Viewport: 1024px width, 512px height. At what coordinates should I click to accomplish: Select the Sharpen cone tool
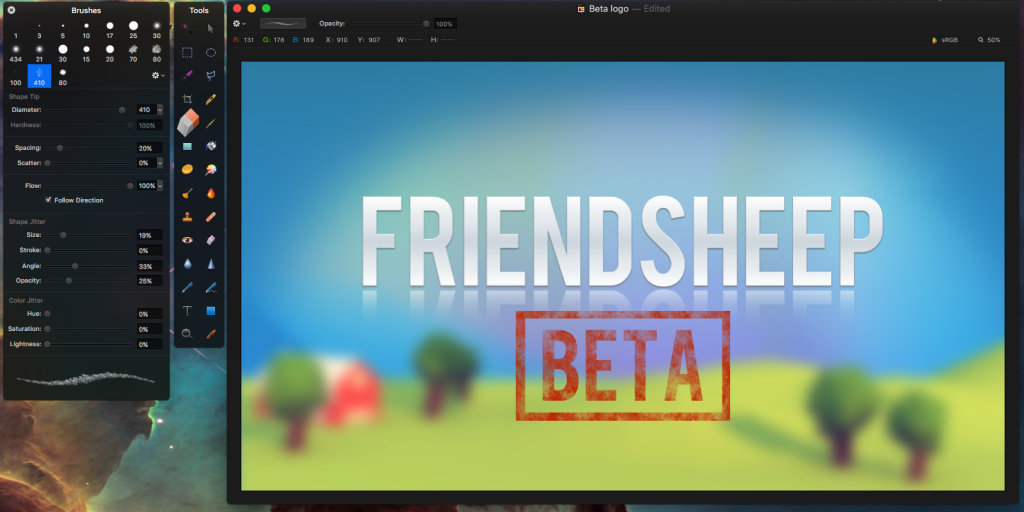(211, 264)
